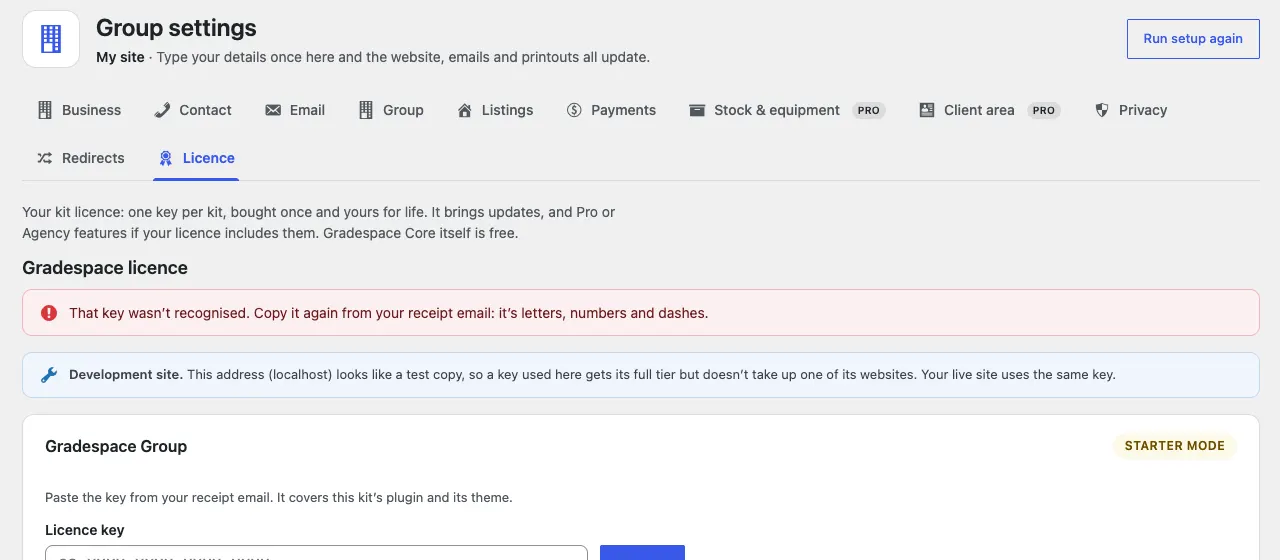The height and width of the screenshot is (560, 1280).
Task: Click 'That key wasn't recognised' error message
Action: tap(388, 313)
